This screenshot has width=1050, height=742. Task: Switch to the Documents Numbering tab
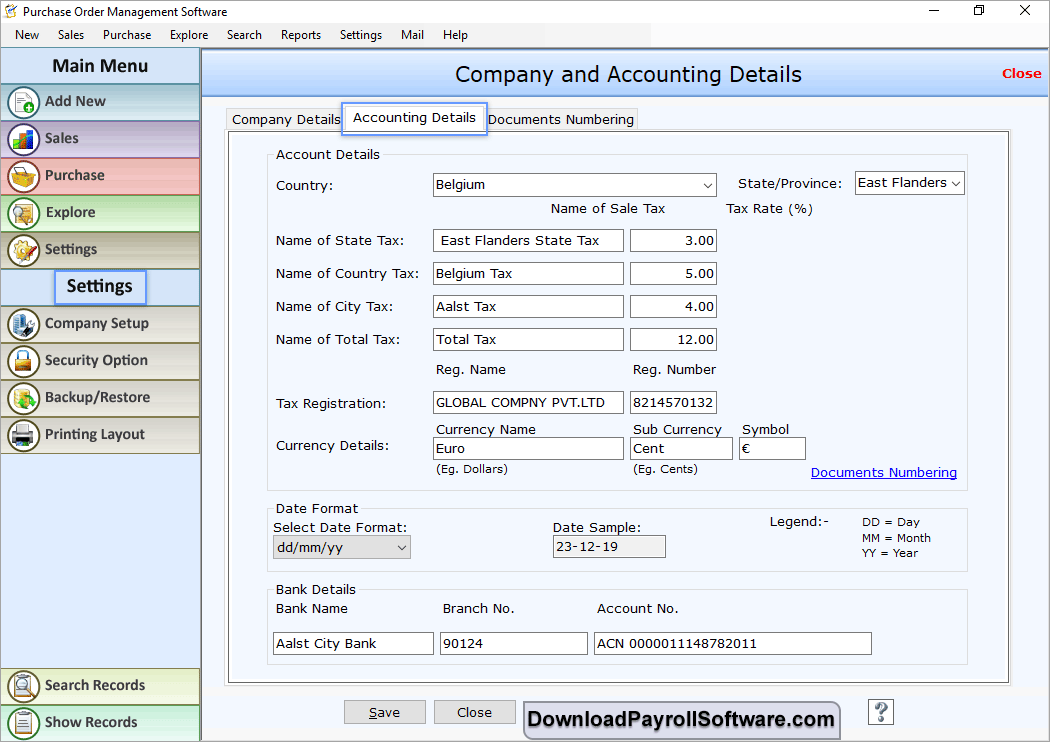point(561,119)
